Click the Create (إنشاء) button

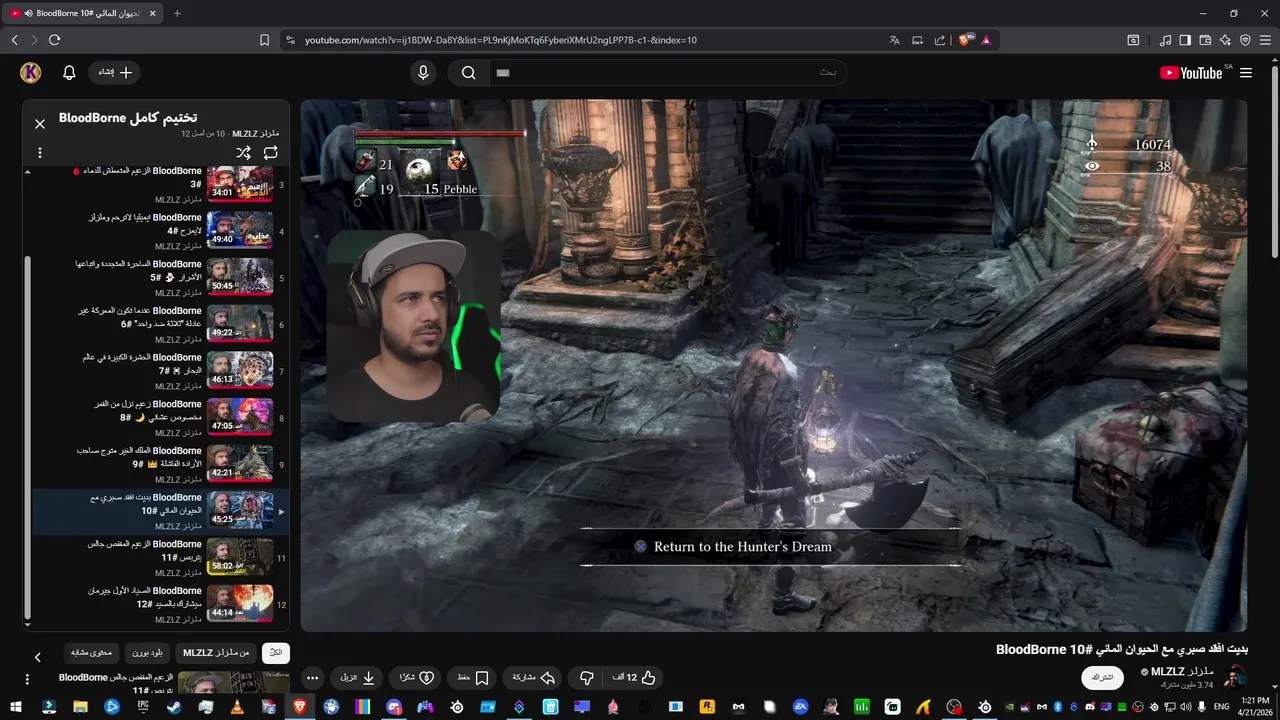click(x=115, y=73)
